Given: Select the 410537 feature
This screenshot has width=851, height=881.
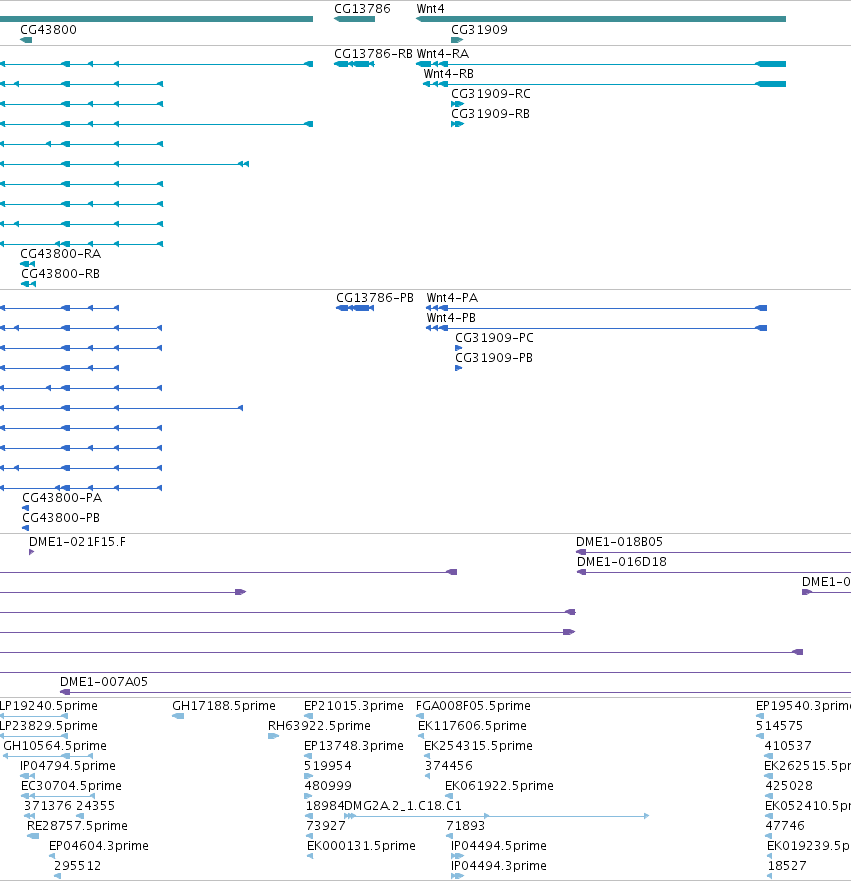Looking at the screenshot, I should point(768,756).
